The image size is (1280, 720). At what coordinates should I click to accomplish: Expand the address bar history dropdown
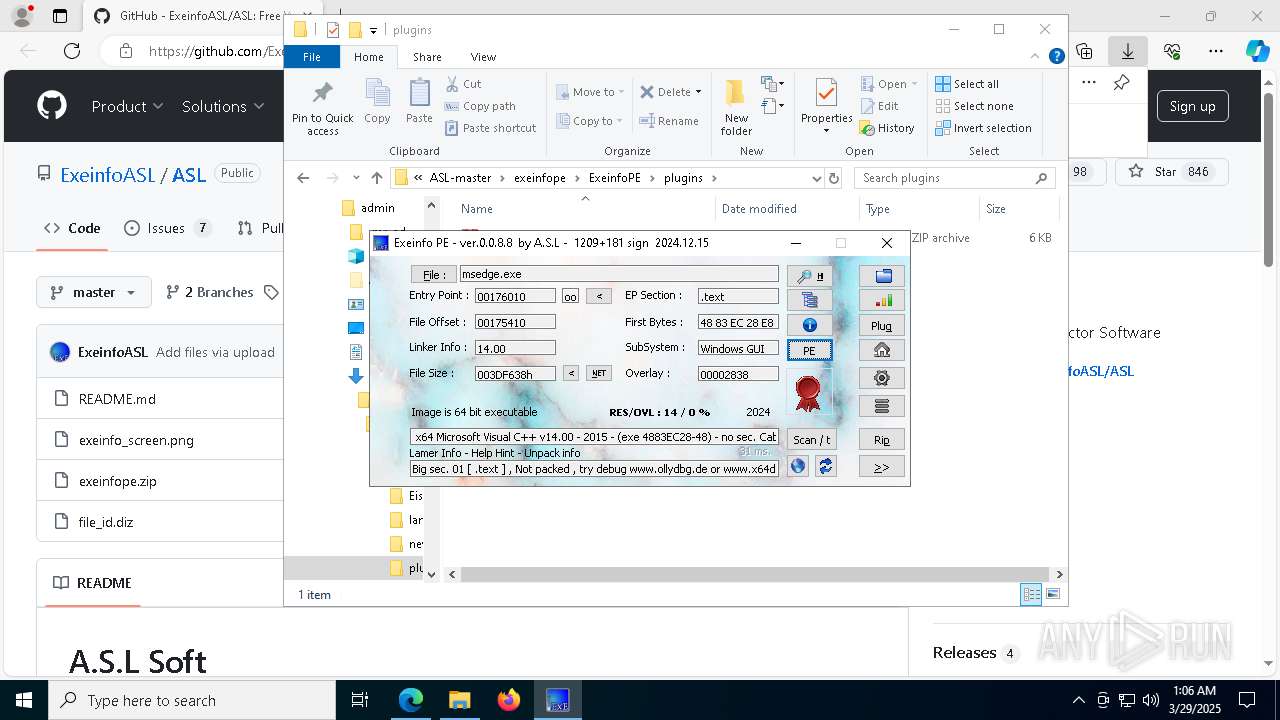(817, 178)
